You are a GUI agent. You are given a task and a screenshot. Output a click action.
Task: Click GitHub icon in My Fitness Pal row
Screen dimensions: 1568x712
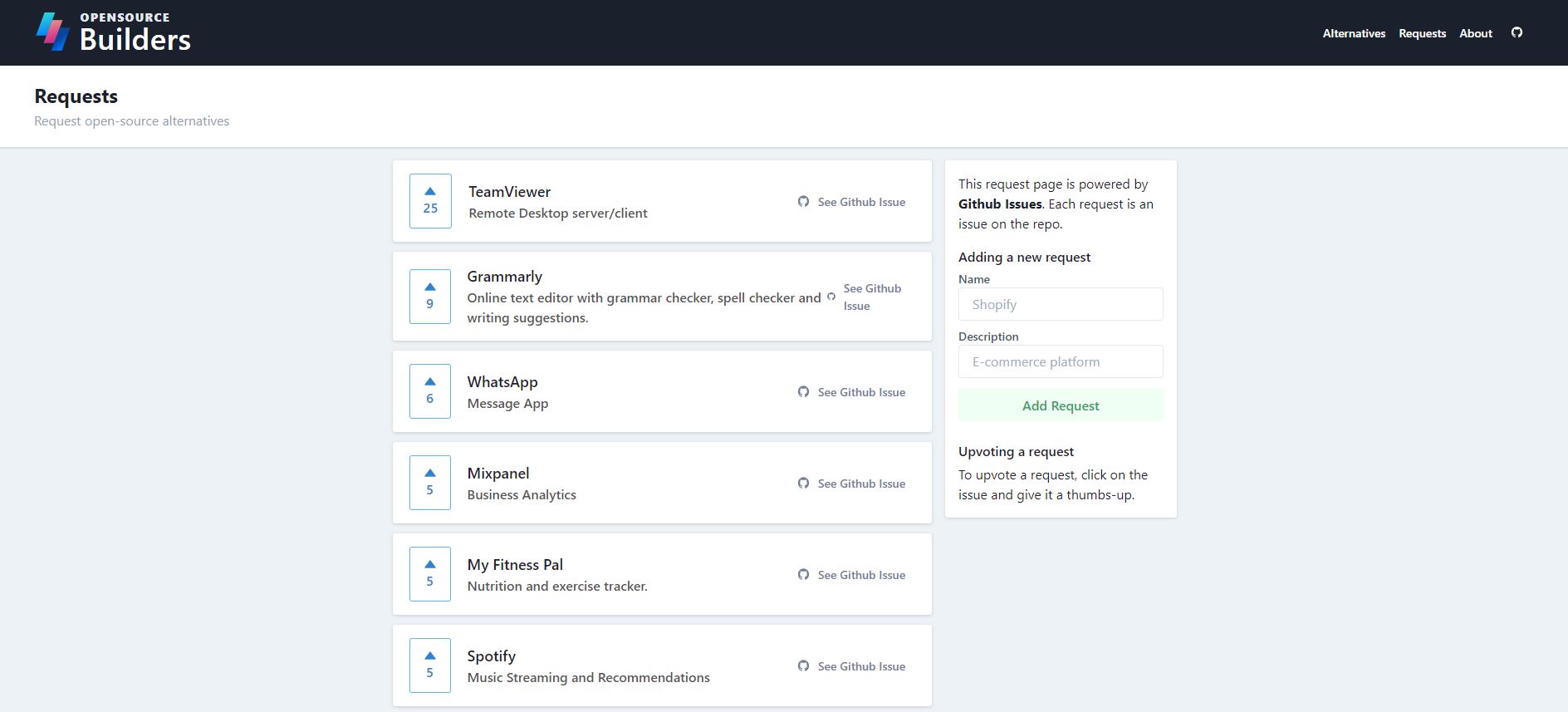coord(803,574)
